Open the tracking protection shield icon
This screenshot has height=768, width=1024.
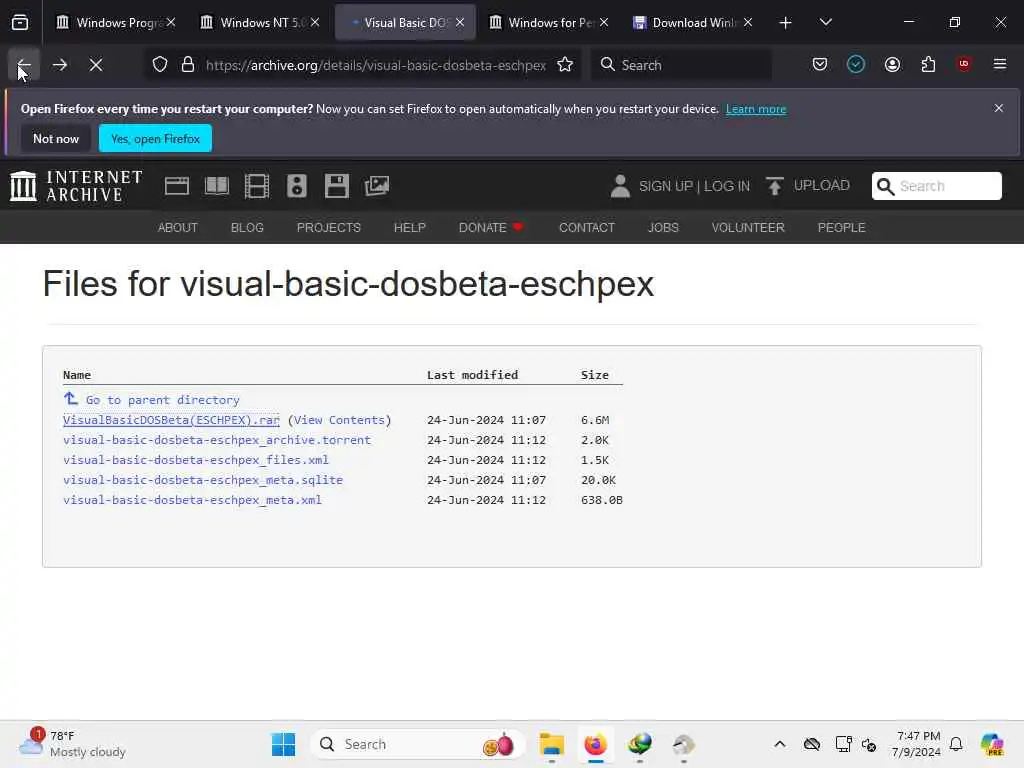click(160, 65)
